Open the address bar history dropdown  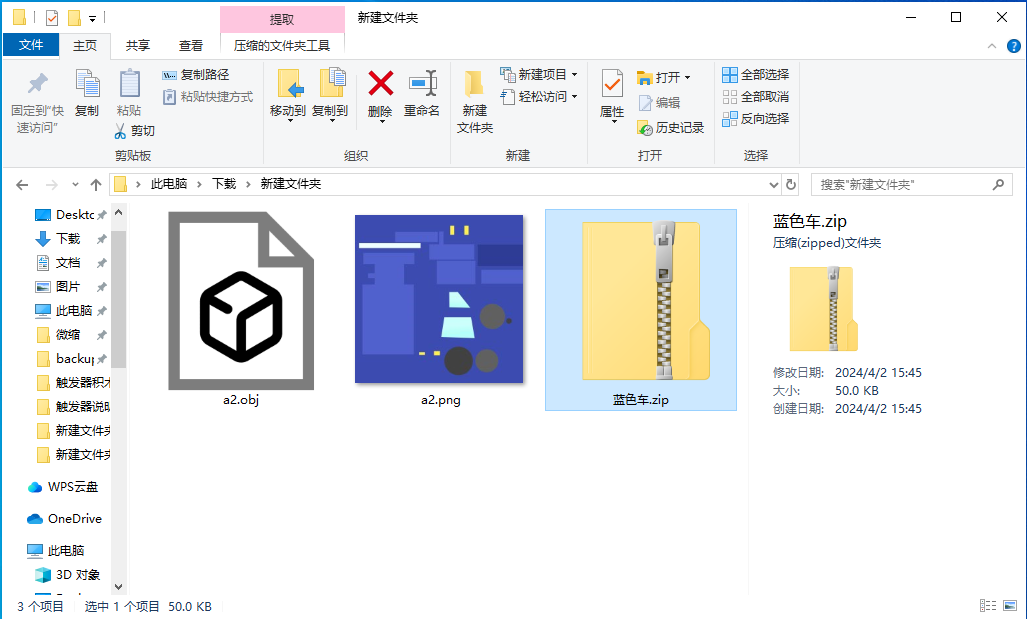[x=774, y=185]
